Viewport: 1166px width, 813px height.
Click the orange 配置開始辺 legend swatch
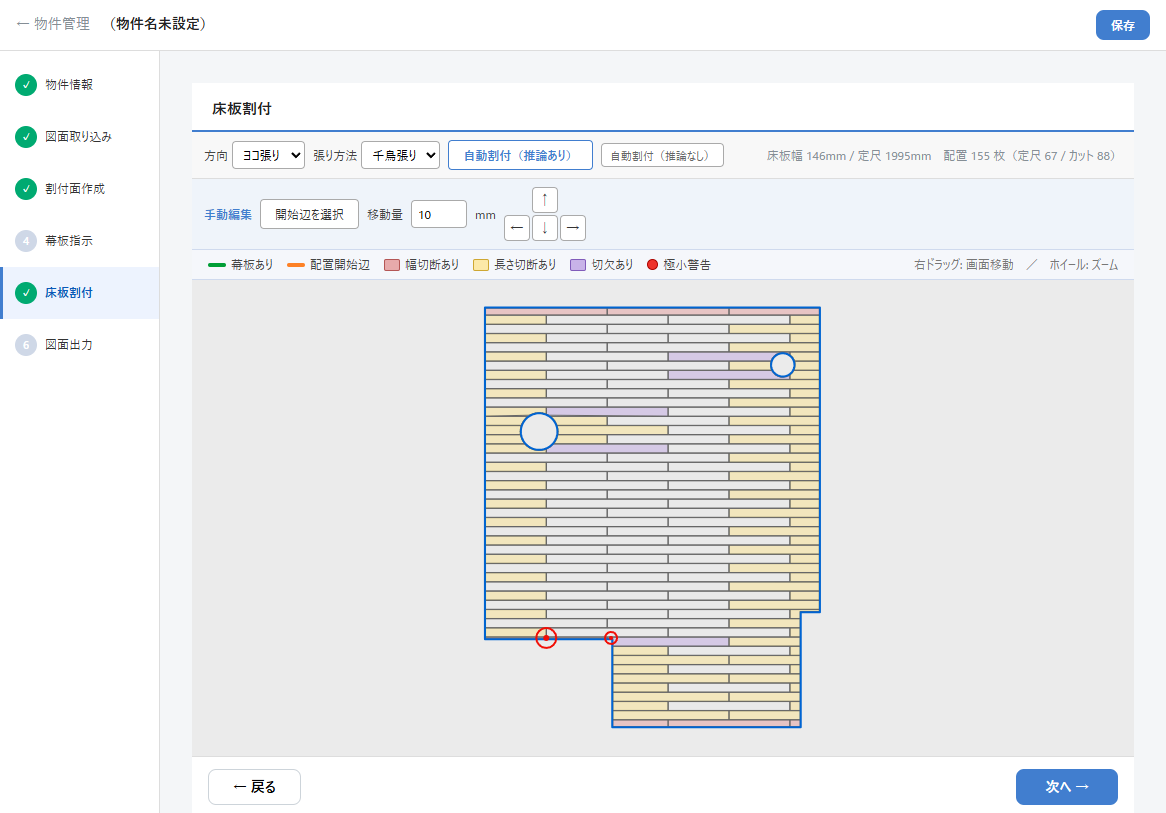(x=296, y=265)
